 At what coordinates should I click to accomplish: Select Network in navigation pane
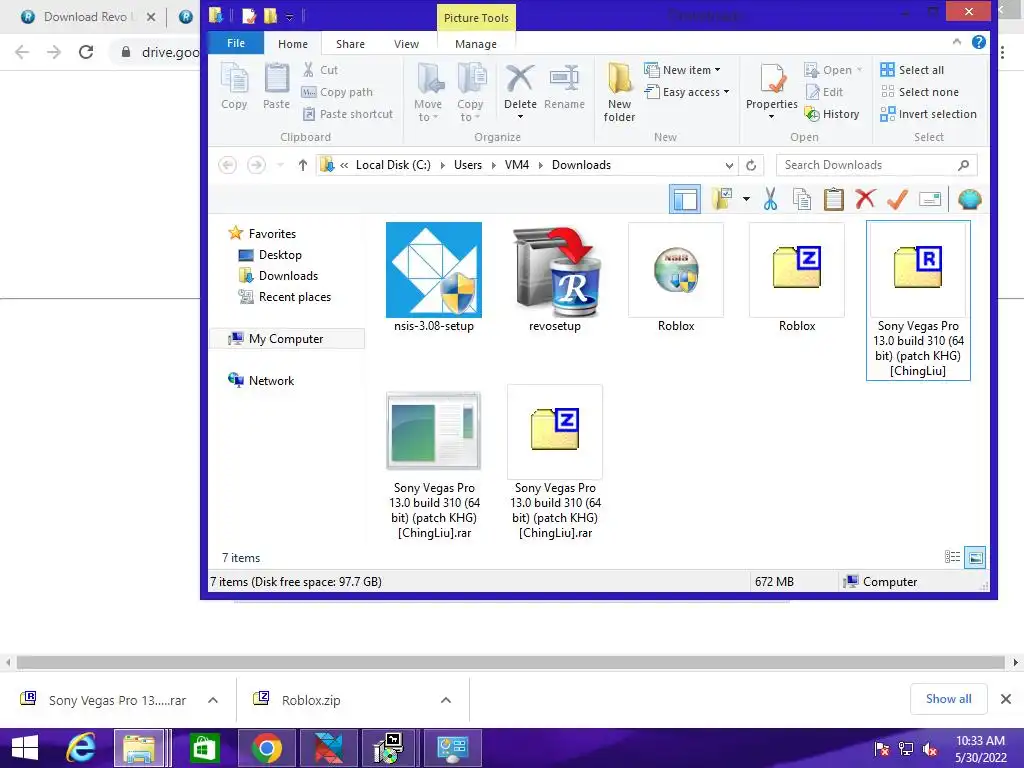(261, 380)
